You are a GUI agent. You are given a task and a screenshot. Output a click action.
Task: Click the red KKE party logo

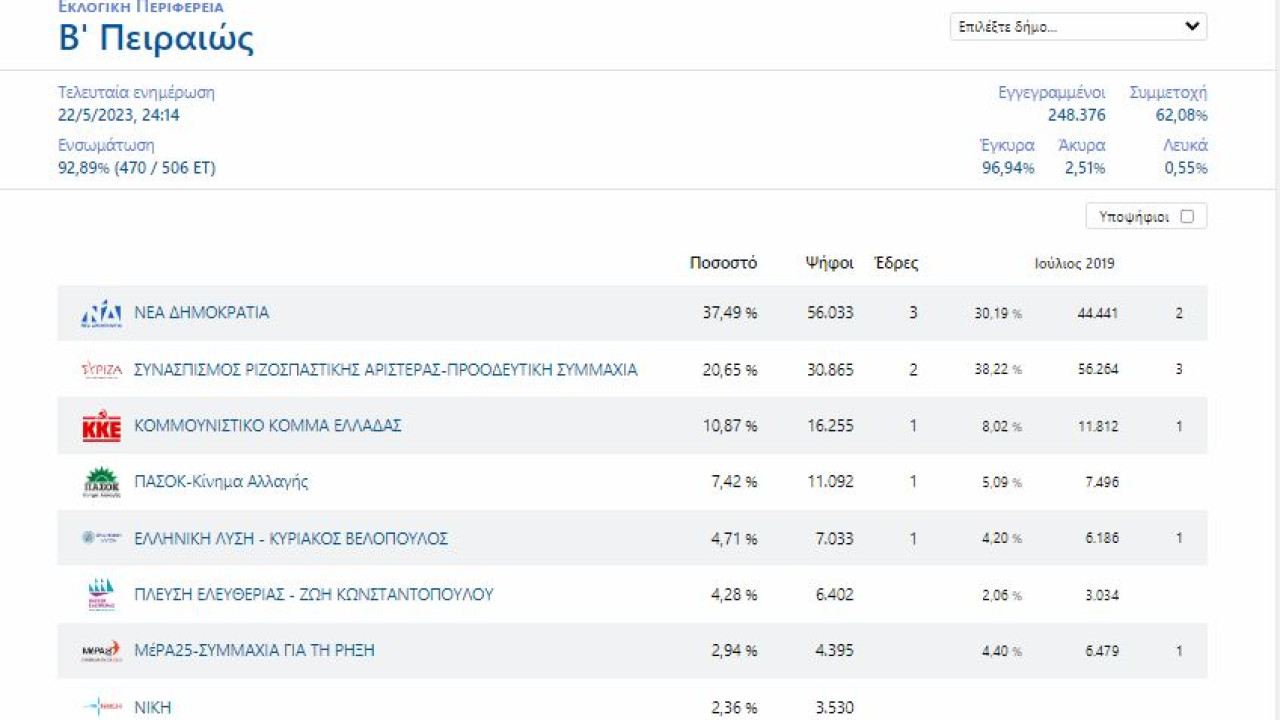(101, 426)
